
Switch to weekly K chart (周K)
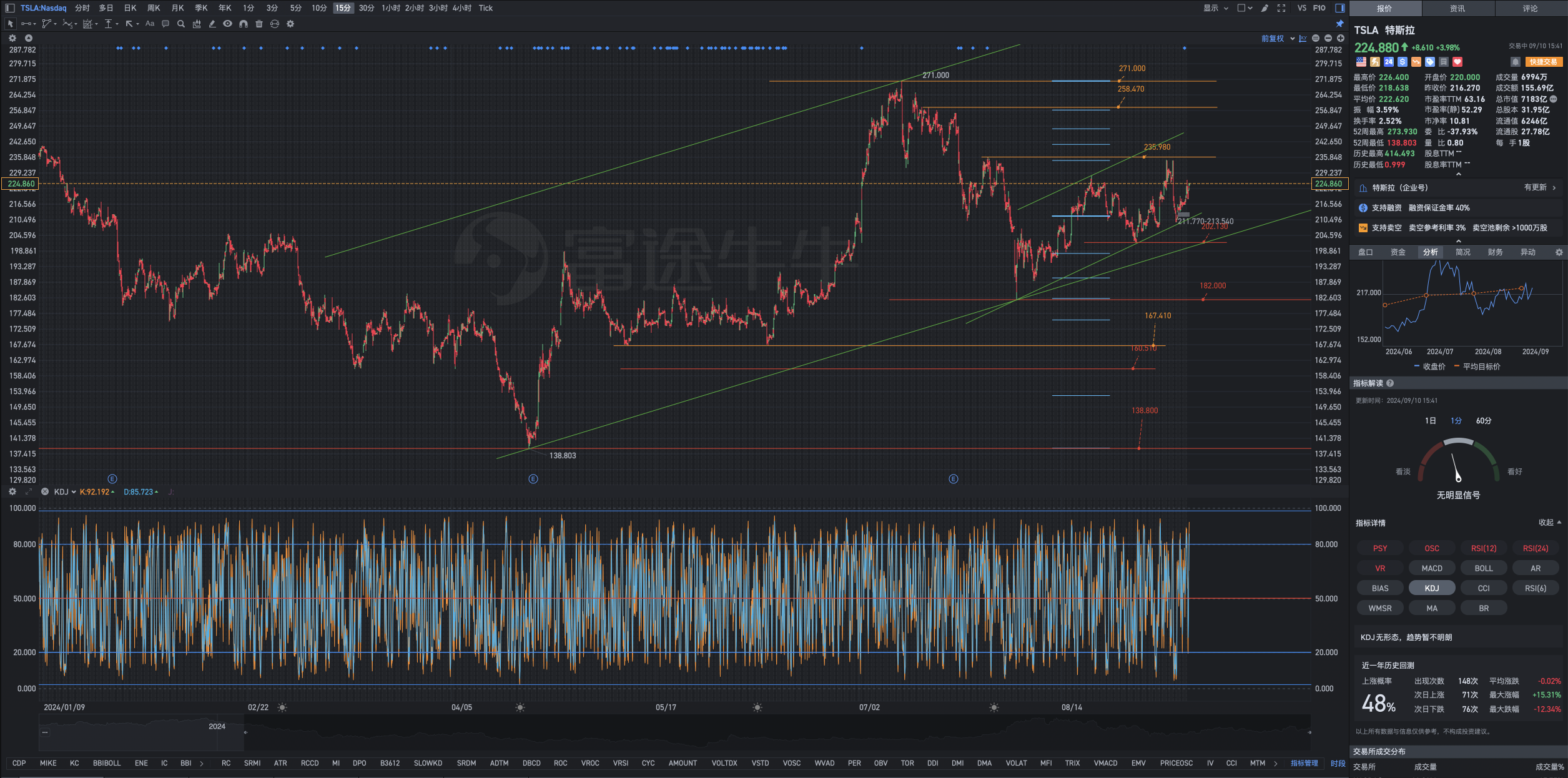click(154, 8)
